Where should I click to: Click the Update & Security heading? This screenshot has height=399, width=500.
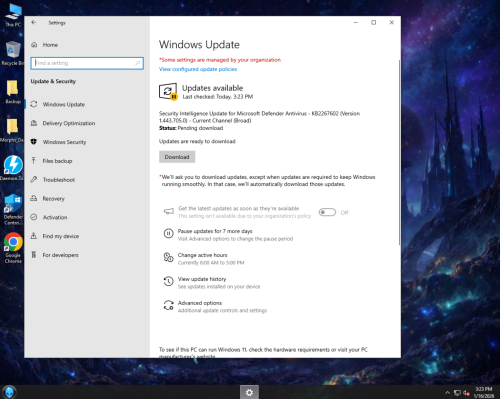53,81
